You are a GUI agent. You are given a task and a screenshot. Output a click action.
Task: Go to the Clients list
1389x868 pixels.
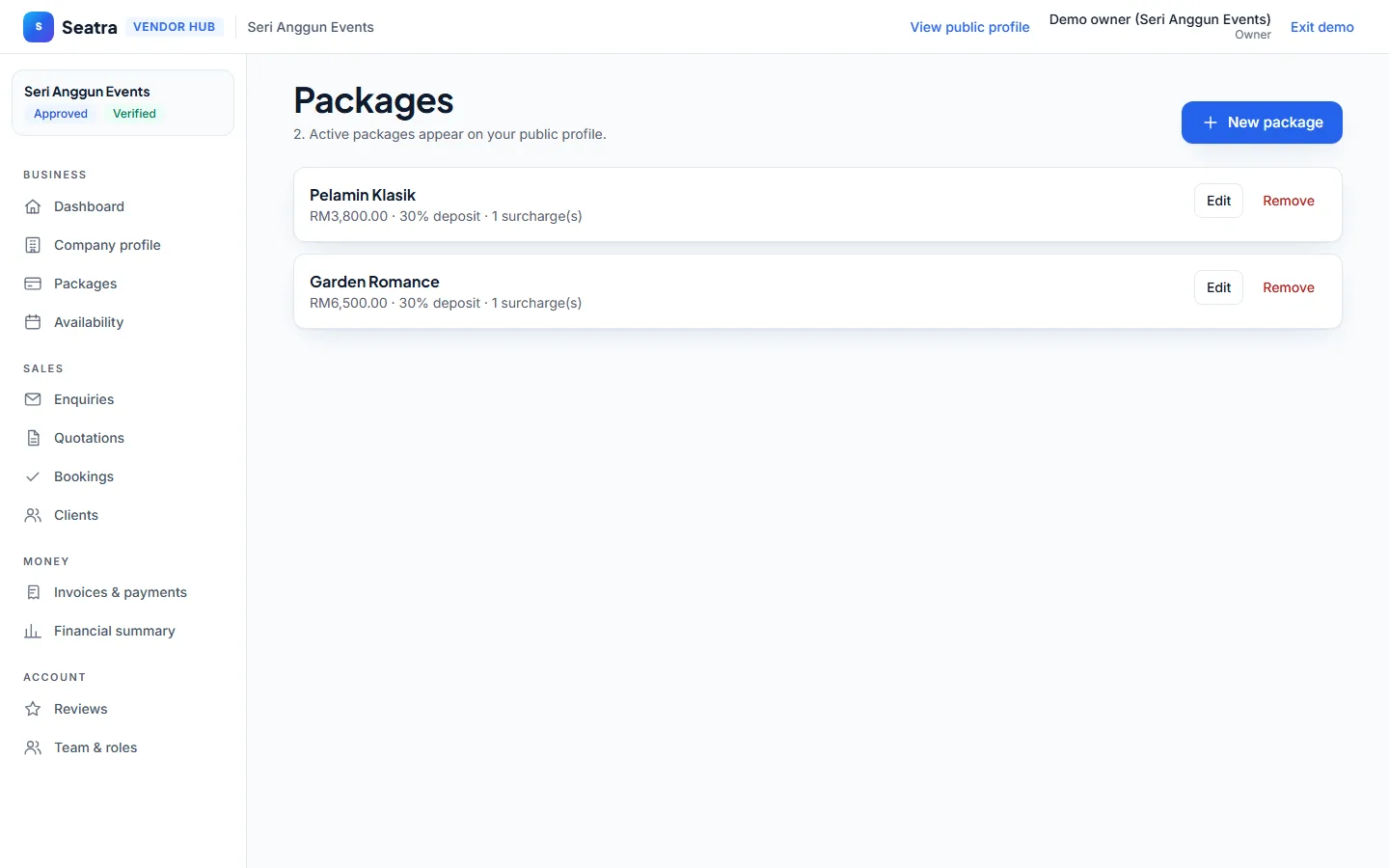[x=123, y=515]
